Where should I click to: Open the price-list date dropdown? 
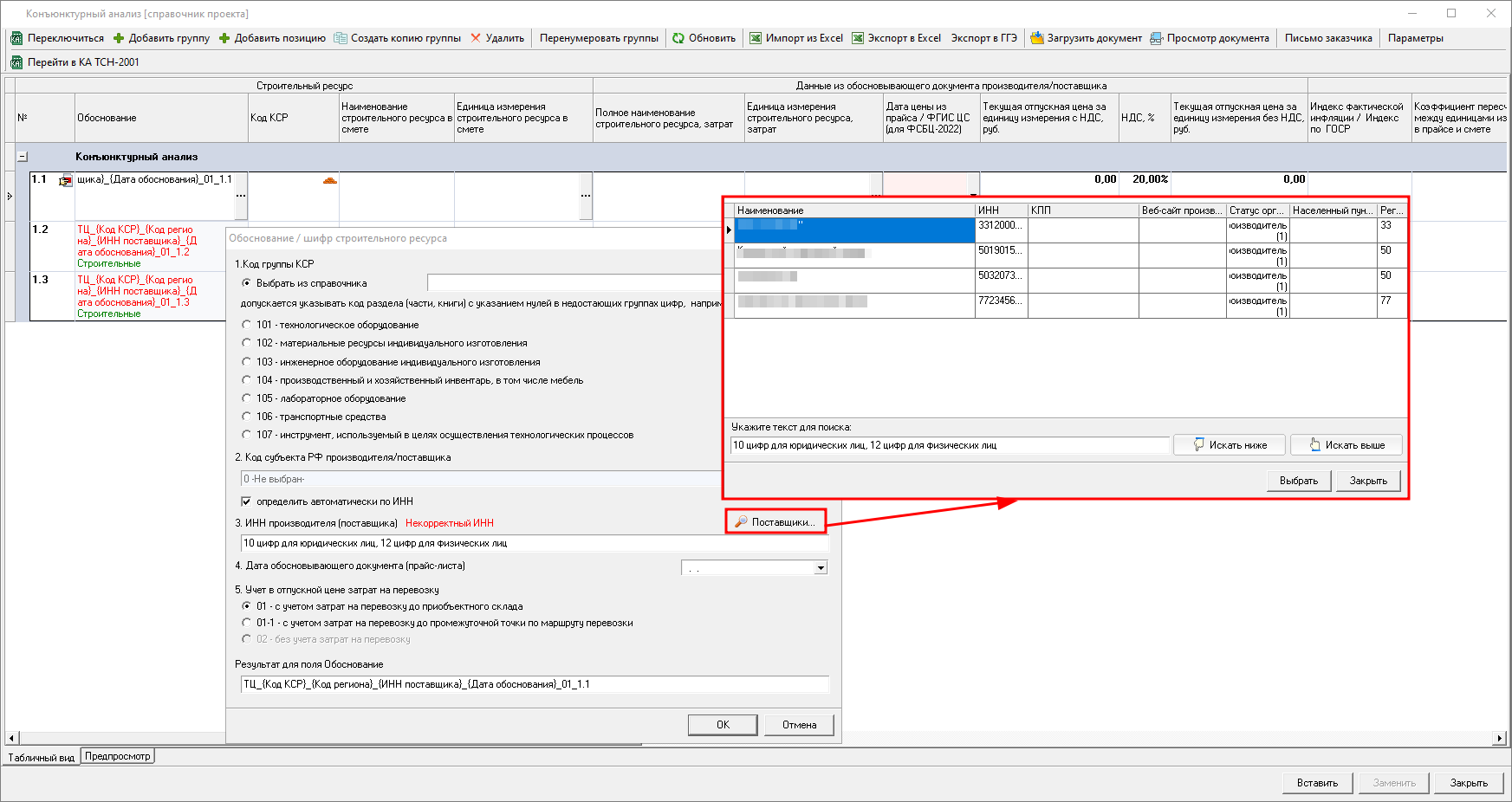[x=820, y=568]
